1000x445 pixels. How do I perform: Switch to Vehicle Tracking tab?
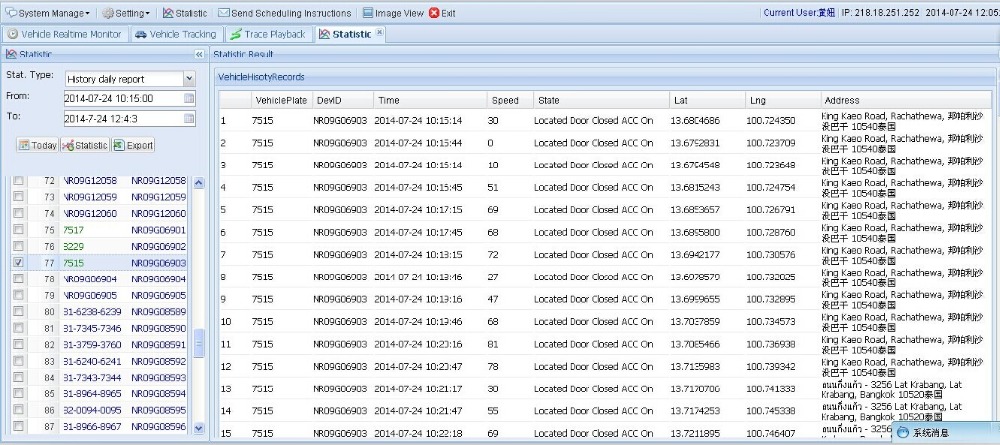(176, 34)
